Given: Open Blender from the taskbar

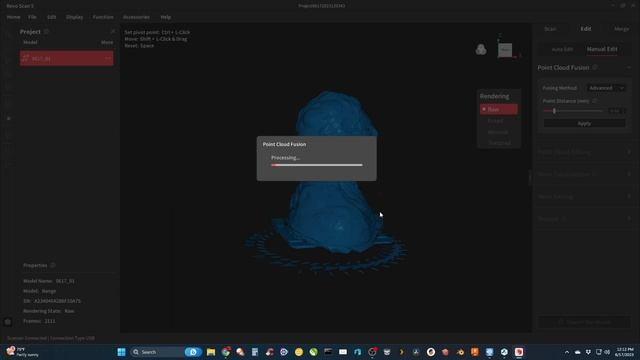Looking at the screenshot, I should [460, 352].
